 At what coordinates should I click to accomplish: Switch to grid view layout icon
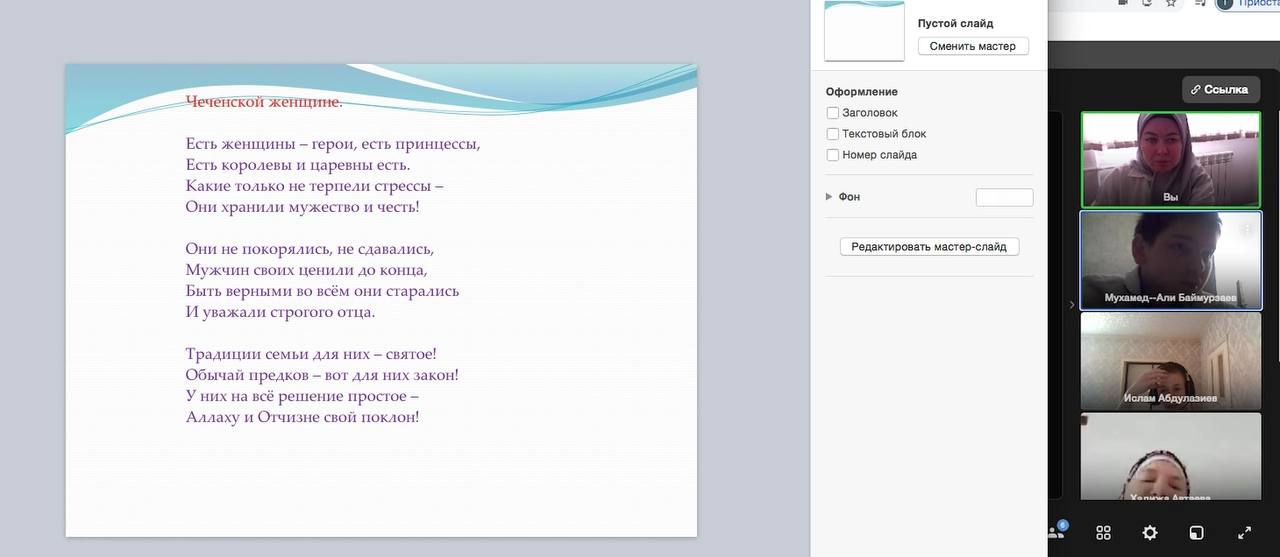(x=1104, y=533)
